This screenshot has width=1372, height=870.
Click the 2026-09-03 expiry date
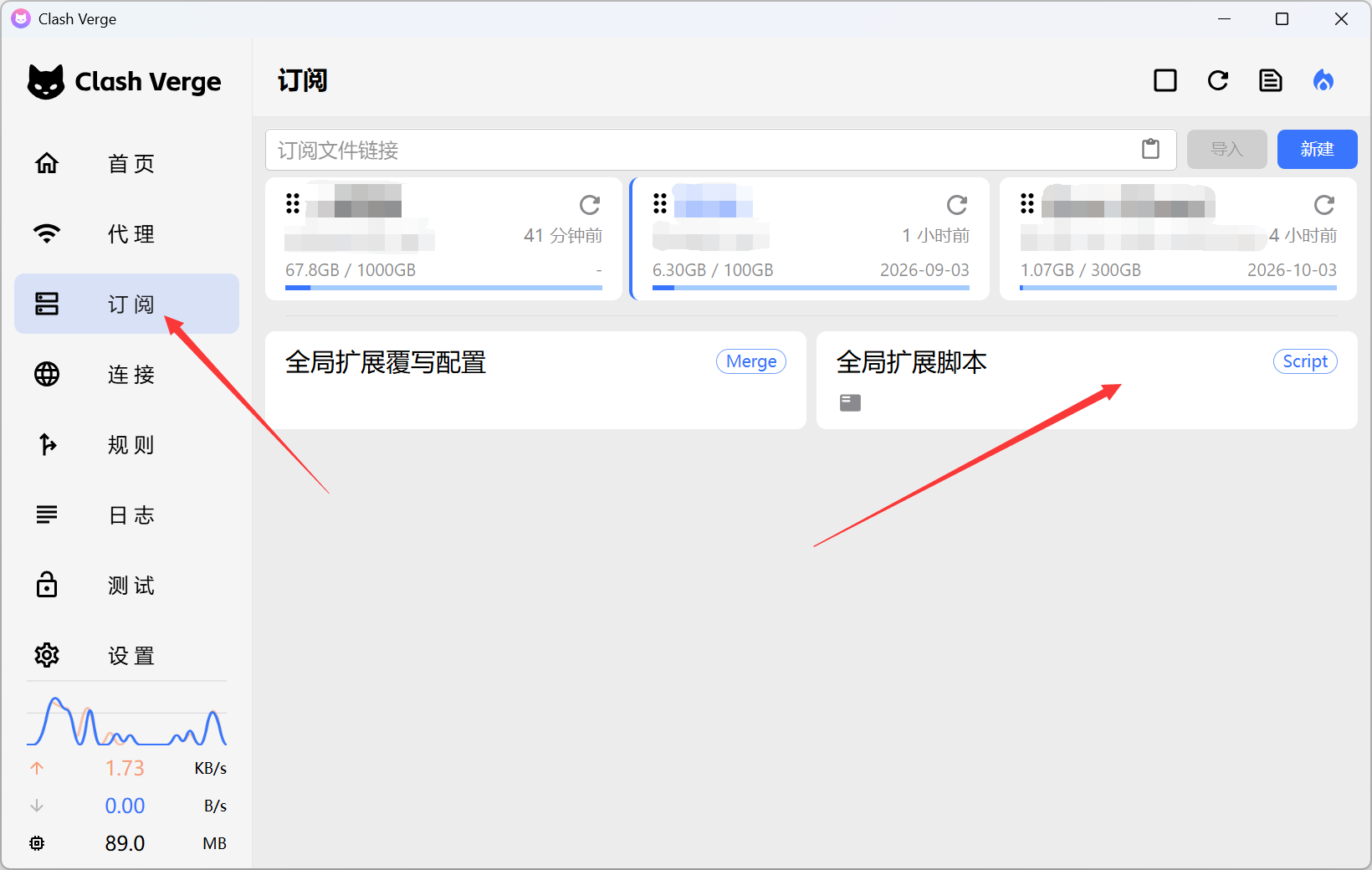click(924, 270)
